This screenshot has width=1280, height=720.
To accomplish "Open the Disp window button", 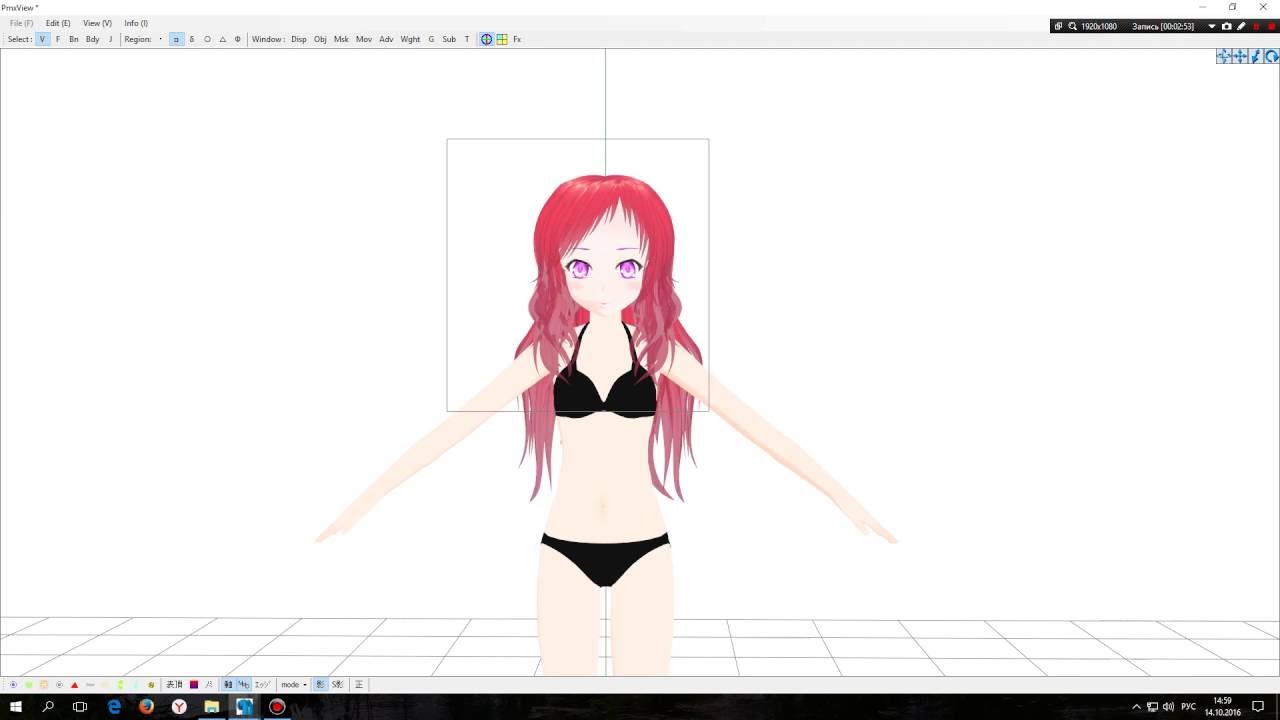I will click(x=299, y=39).
